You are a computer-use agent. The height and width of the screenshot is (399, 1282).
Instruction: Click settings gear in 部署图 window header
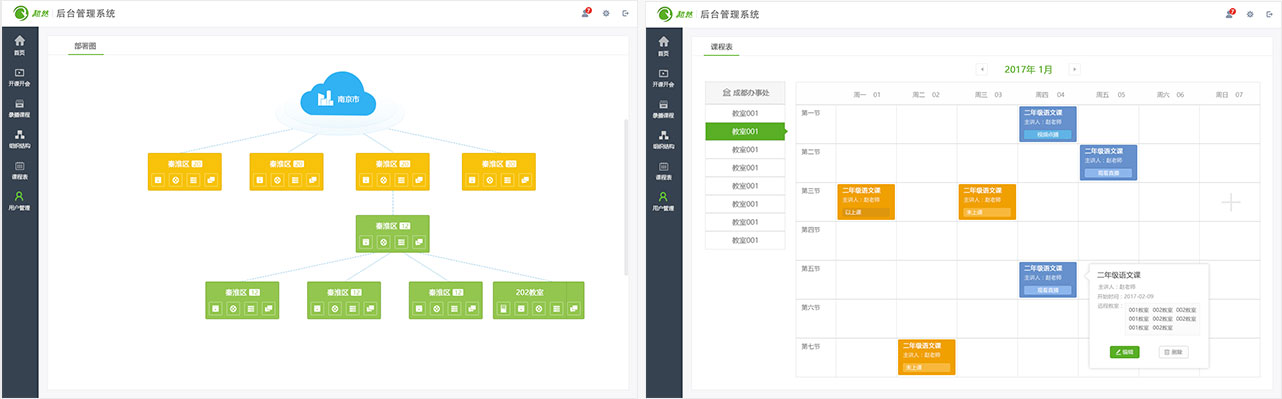click(606, 14)
